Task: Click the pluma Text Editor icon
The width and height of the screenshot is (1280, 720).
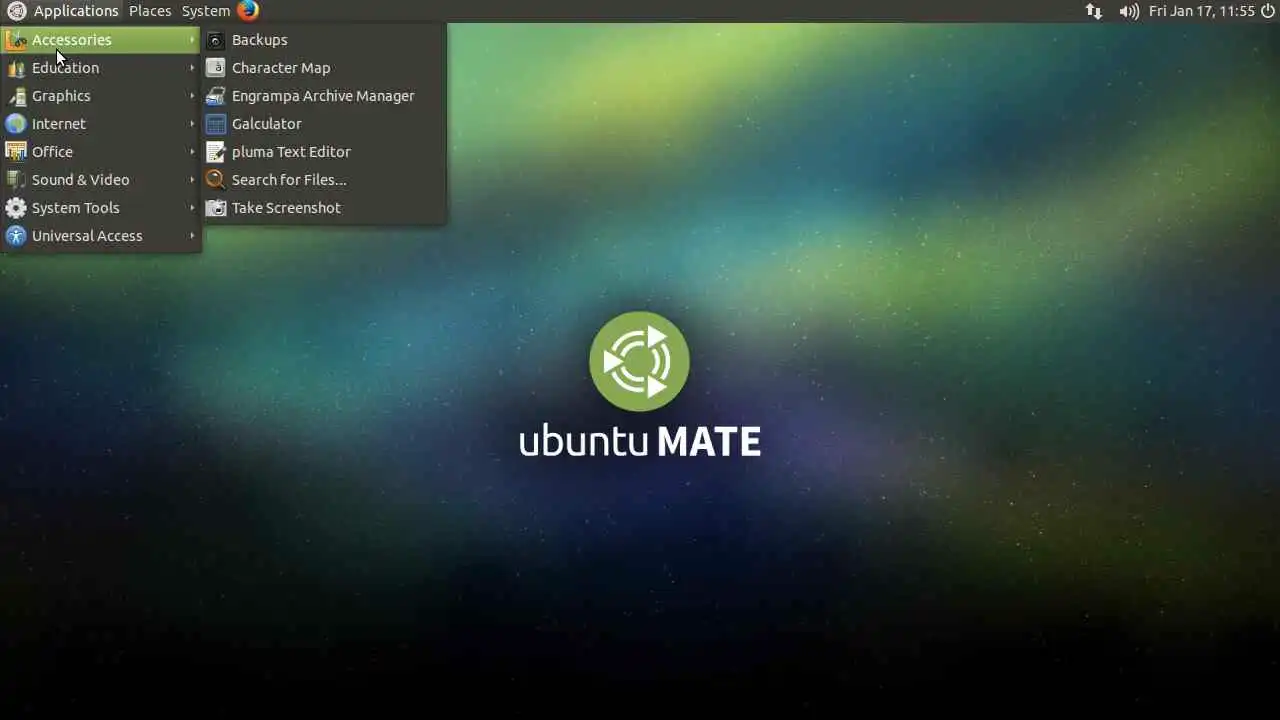Action: click(x=216, y=152)
